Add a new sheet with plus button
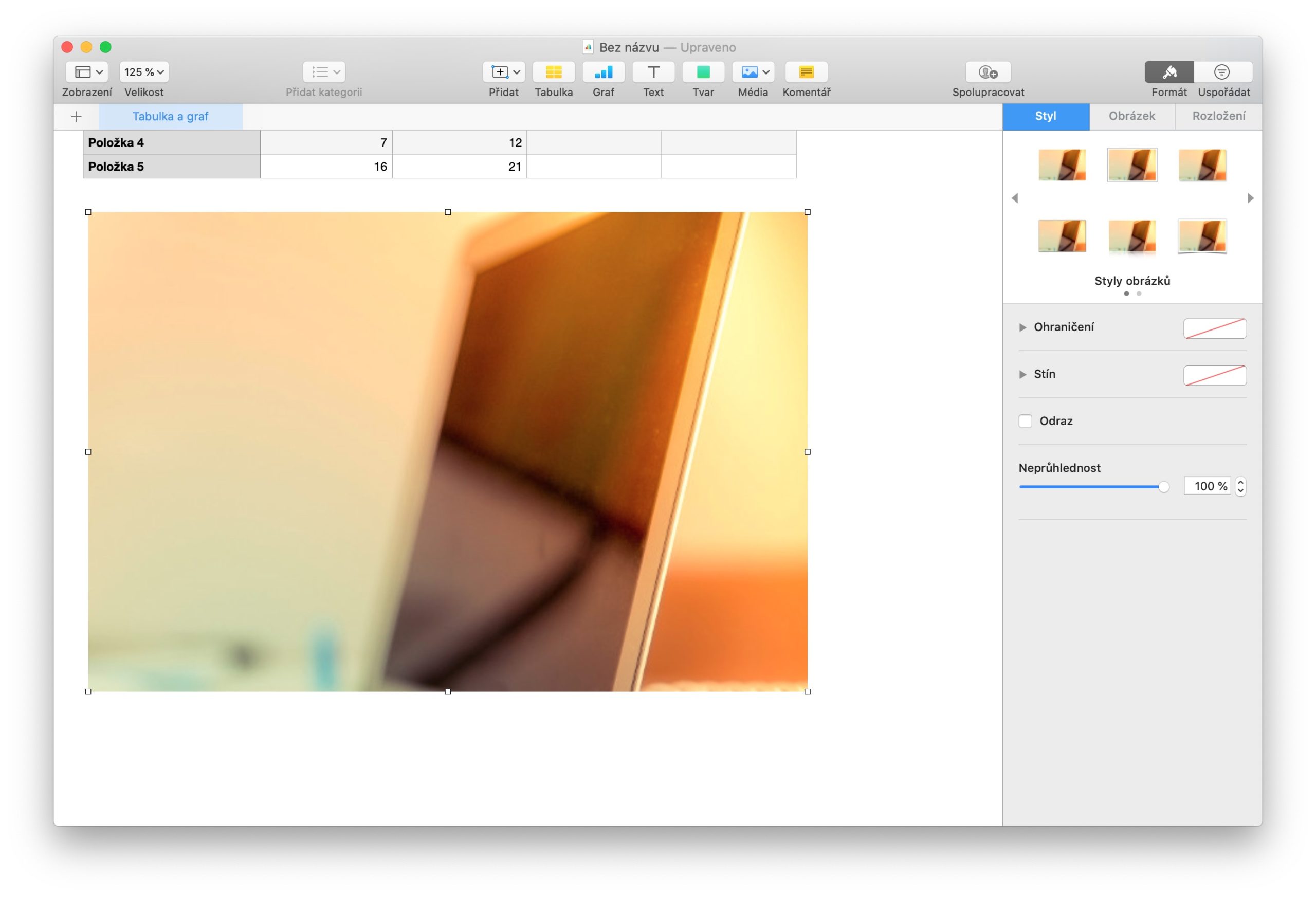The width and height of the screenshot is (1316, 897). [77, 117]
